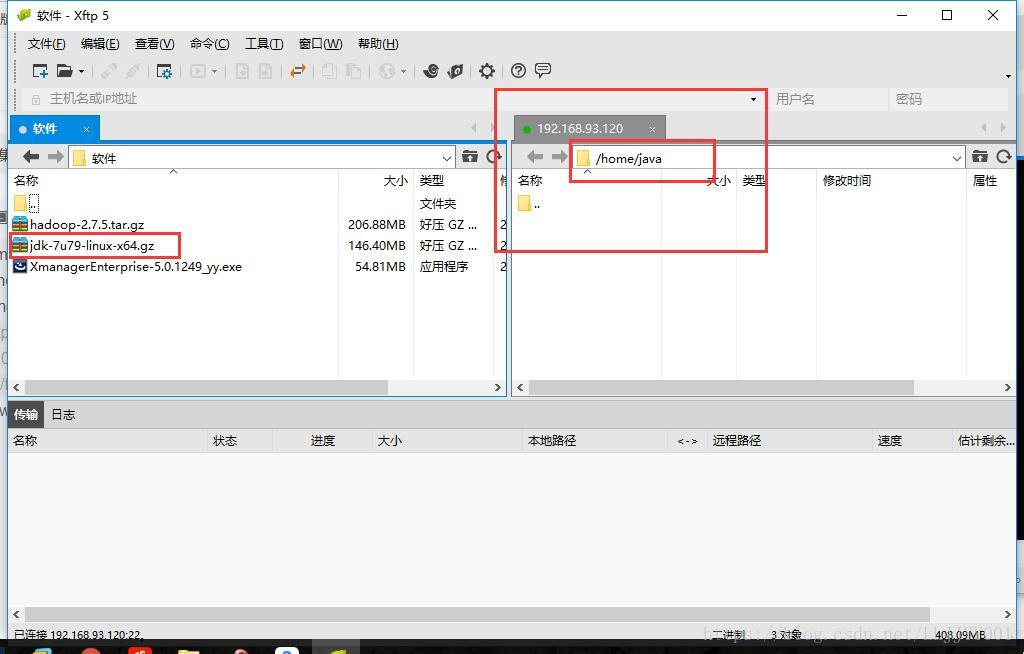This screenshot has width=1024, height=654.
Task: Select the parent folder entry in local pane
Action: [x=27, y=203]
